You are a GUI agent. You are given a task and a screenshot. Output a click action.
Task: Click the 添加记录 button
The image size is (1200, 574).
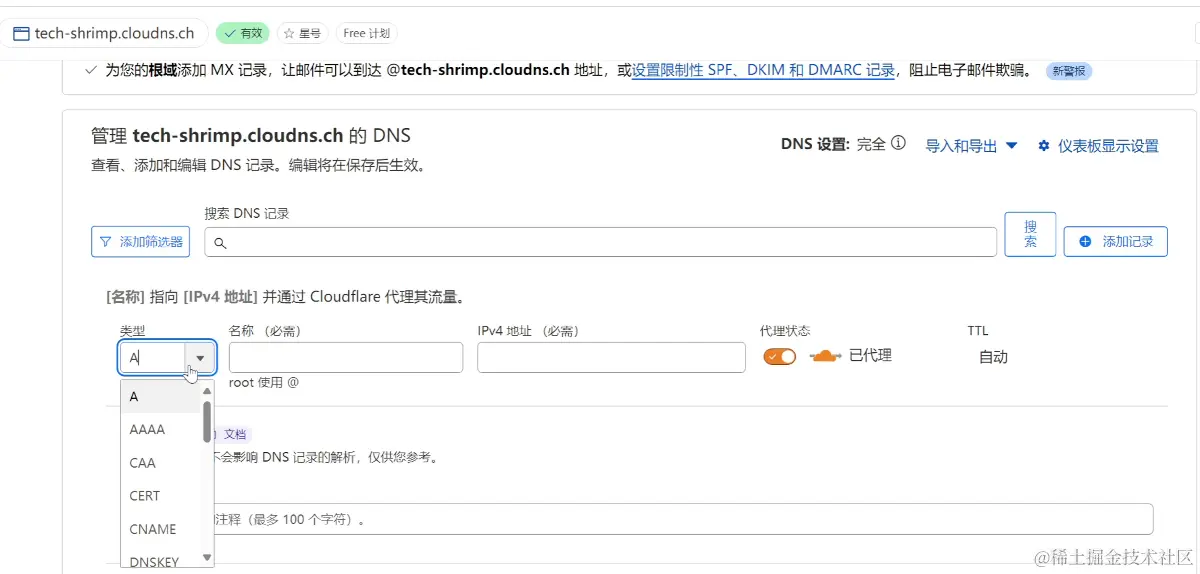1115,241
